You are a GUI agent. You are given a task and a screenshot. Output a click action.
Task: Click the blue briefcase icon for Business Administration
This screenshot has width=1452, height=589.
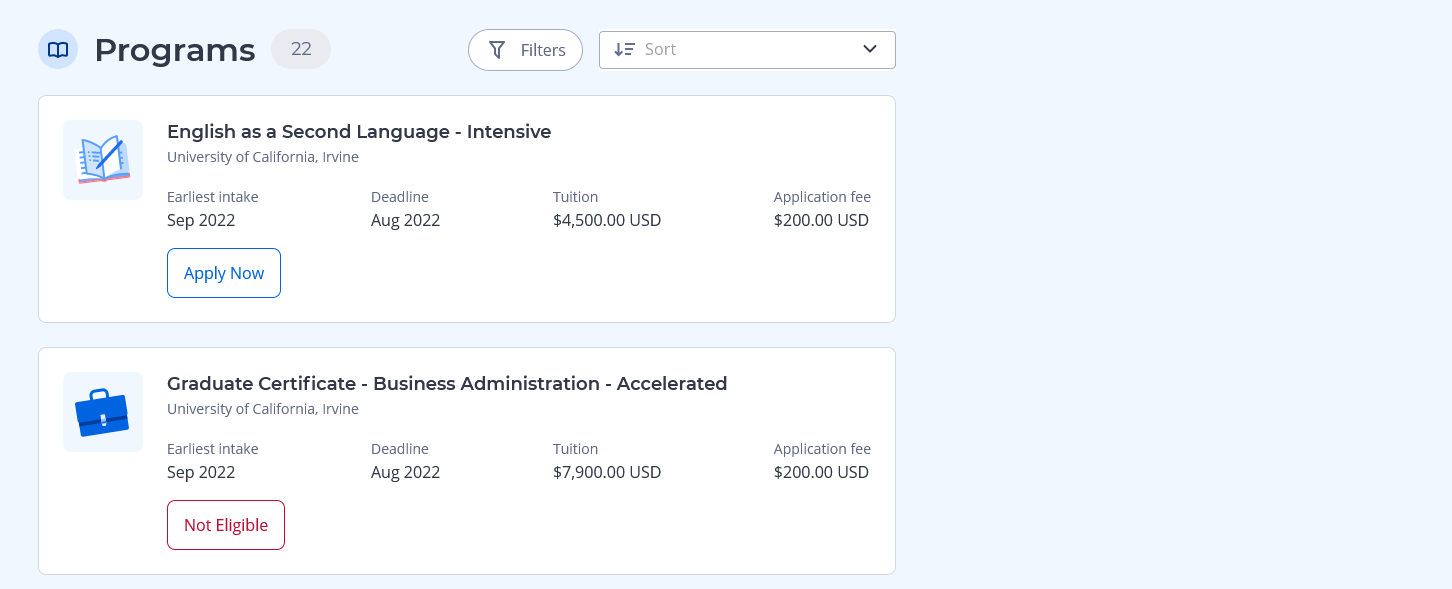click(103, 412)
